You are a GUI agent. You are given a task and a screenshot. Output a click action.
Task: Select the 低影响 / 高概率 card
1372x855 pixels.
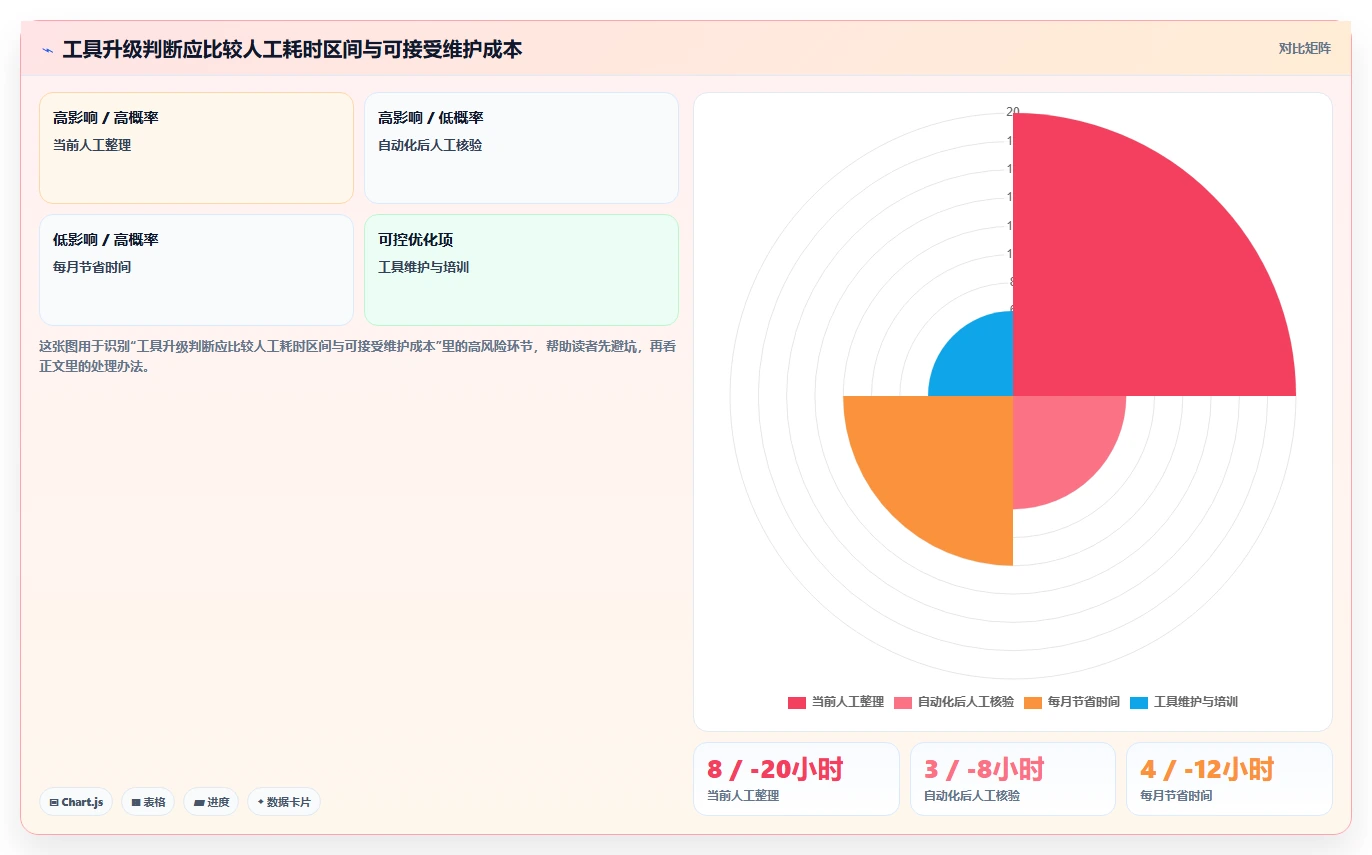click(x=196, y=270)
